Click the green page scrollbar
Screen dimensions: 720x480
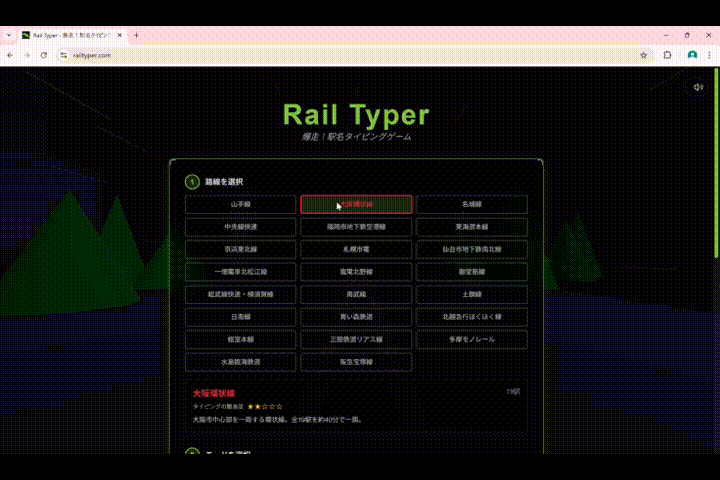[x=715, y=120]
